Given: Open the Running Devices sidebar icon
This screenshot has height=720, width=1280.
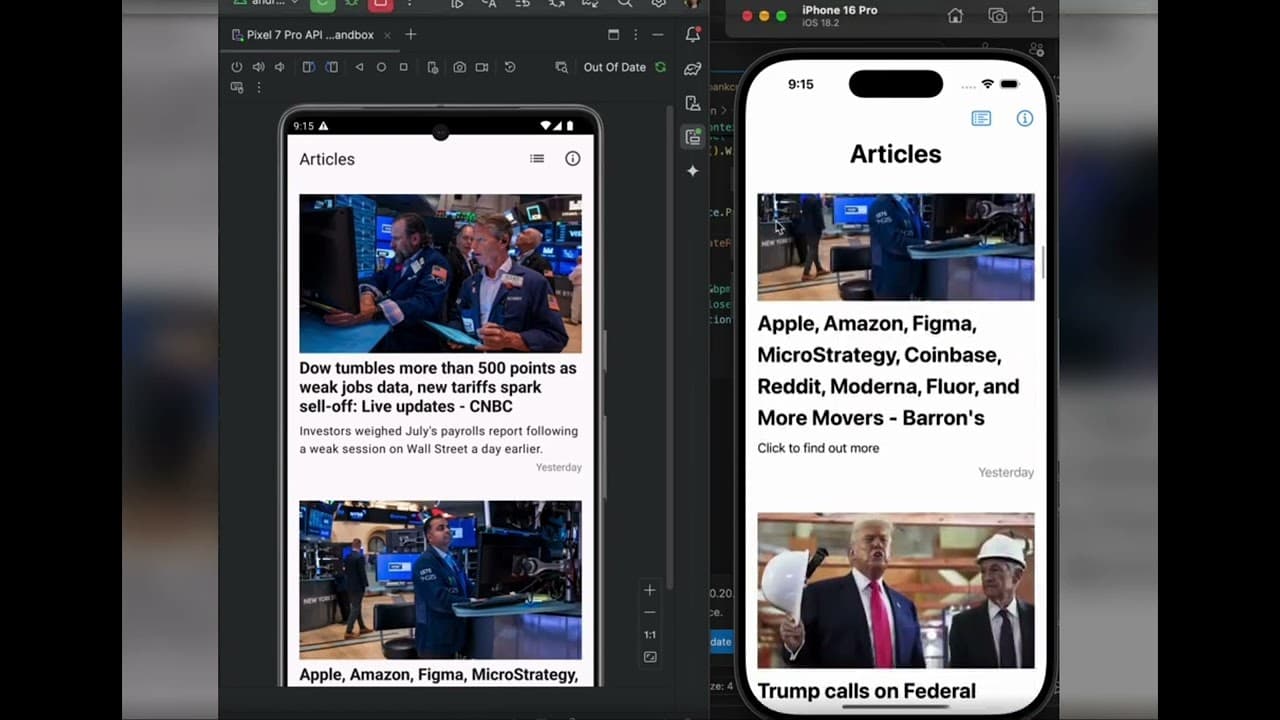Looking at the screenshot, I should (692, 137).
